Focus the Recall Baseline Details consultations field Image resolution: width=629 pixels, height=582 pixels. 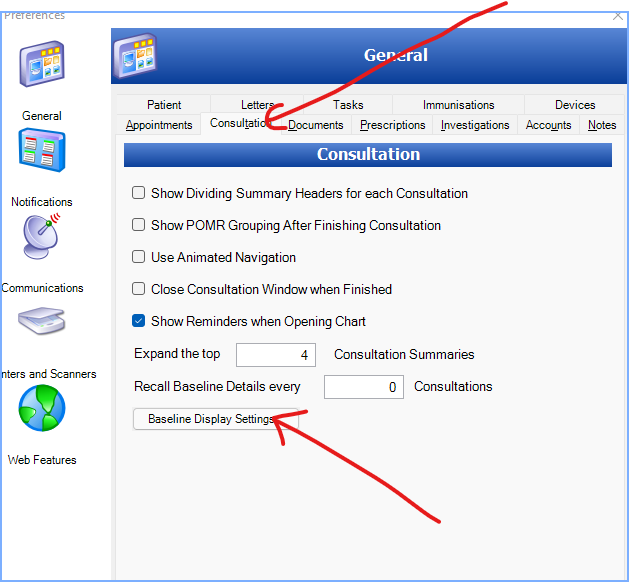tap(364, 387)
